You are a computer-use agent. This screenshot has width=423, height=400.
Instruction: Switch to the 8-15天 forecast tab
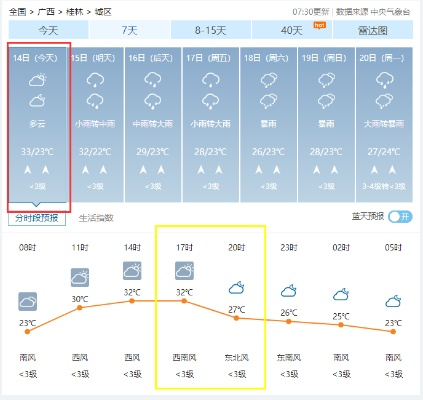click(x=211, y=30)
